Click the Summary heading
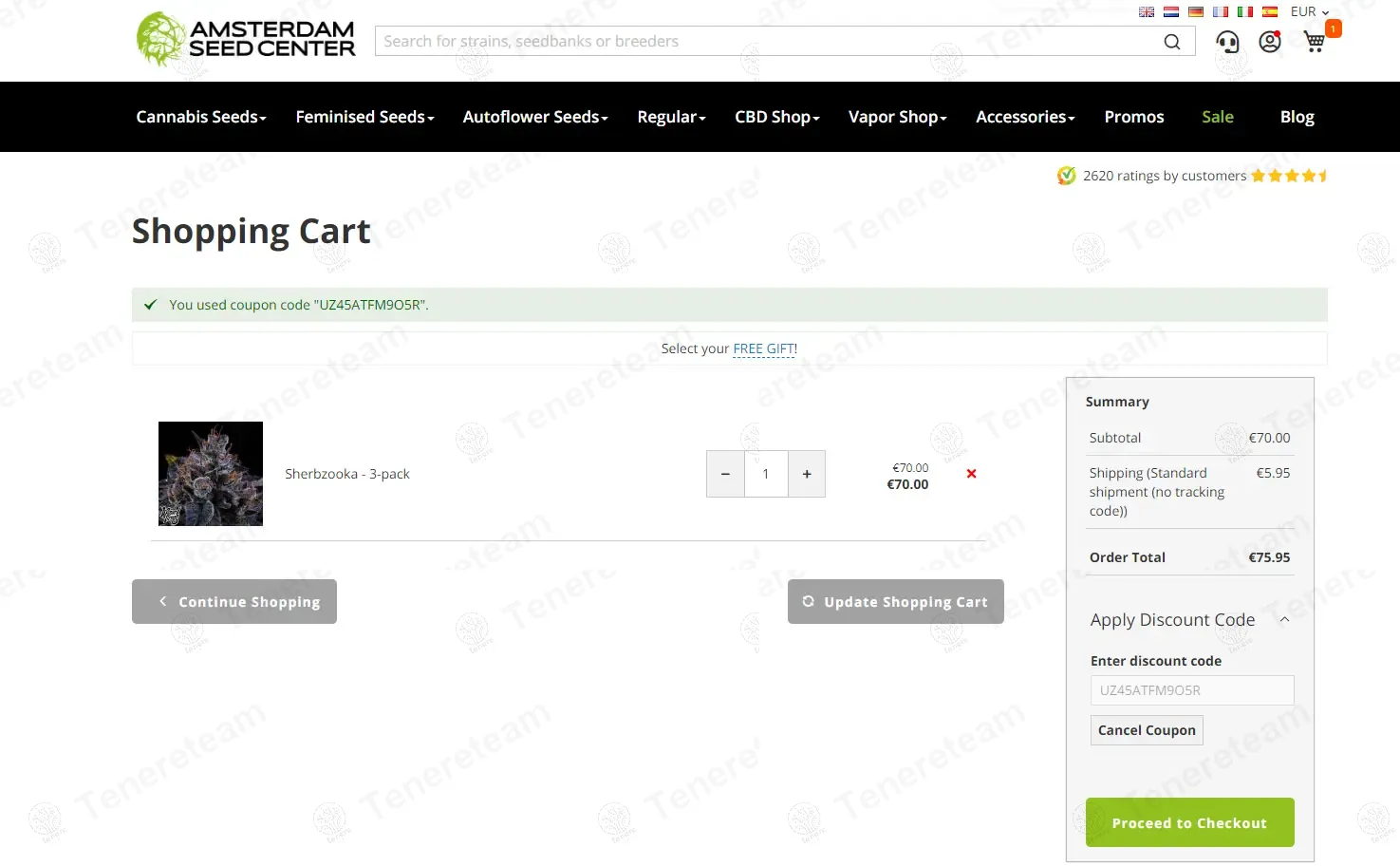Screen dimensions: 1400x866 pyautogui.click(x=1117, y=402)
